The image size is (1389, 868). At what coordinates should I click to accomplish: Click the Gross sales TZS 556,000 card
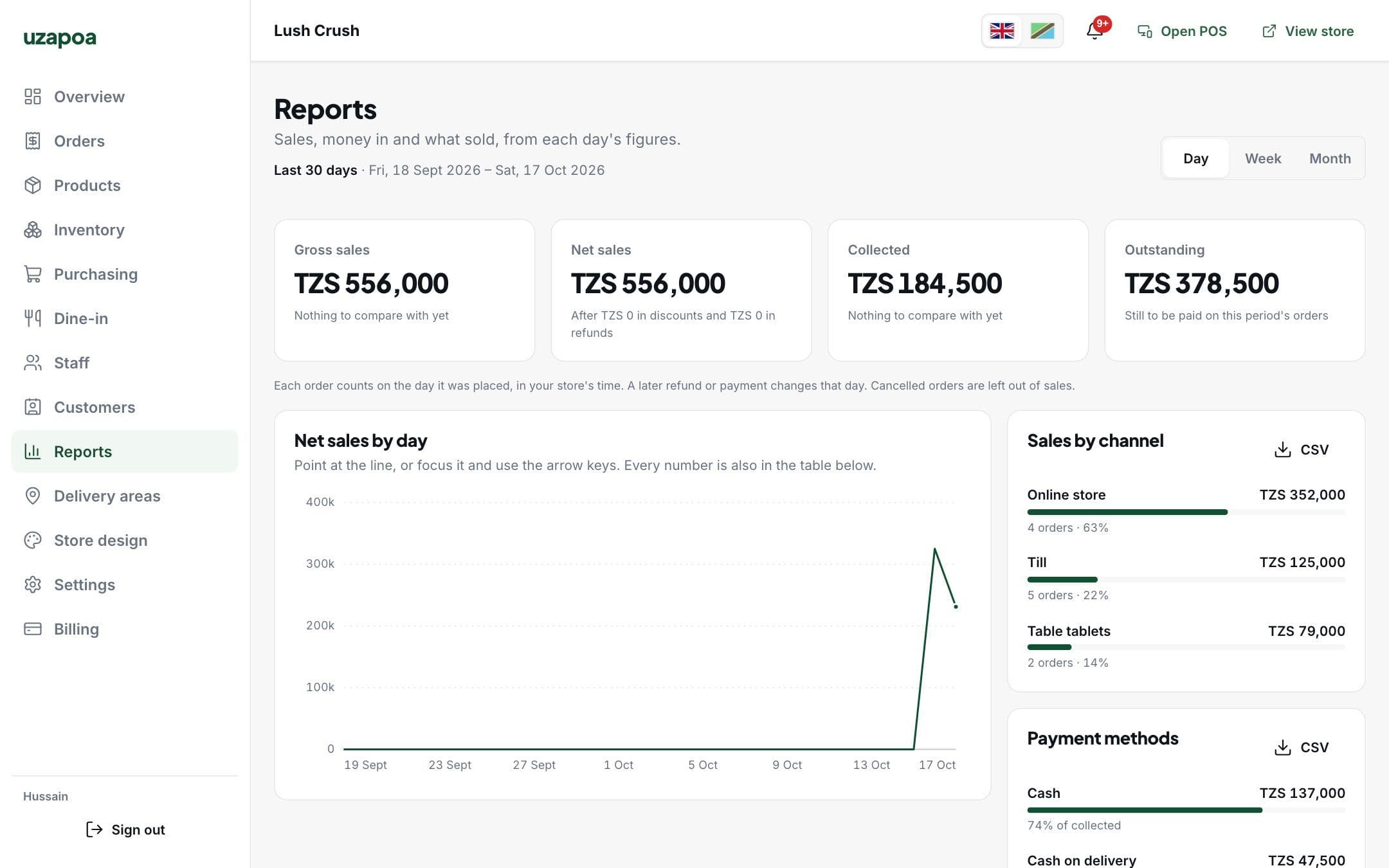point(404,290)
